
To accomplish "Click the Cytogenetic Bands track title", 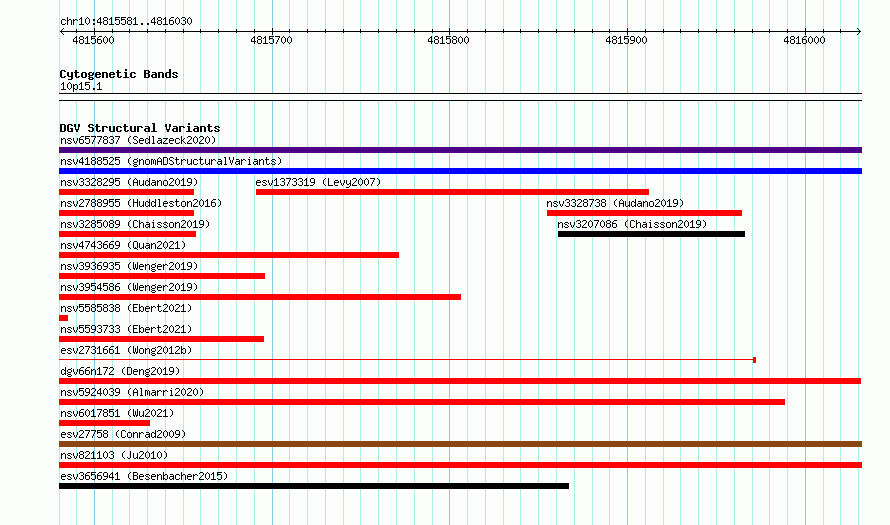I will tap(119, 74).
